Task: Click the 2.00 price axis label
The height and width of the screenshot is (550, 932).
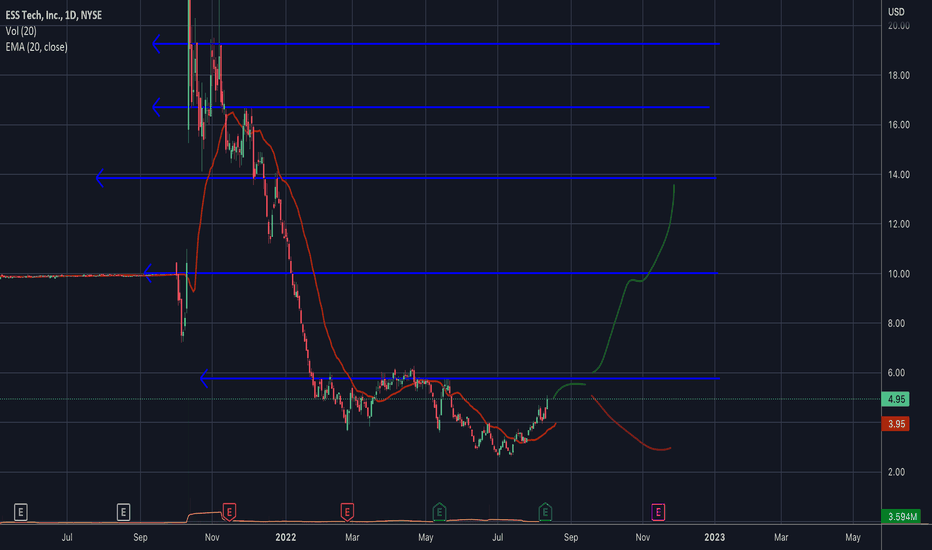Action: [896, 472]
